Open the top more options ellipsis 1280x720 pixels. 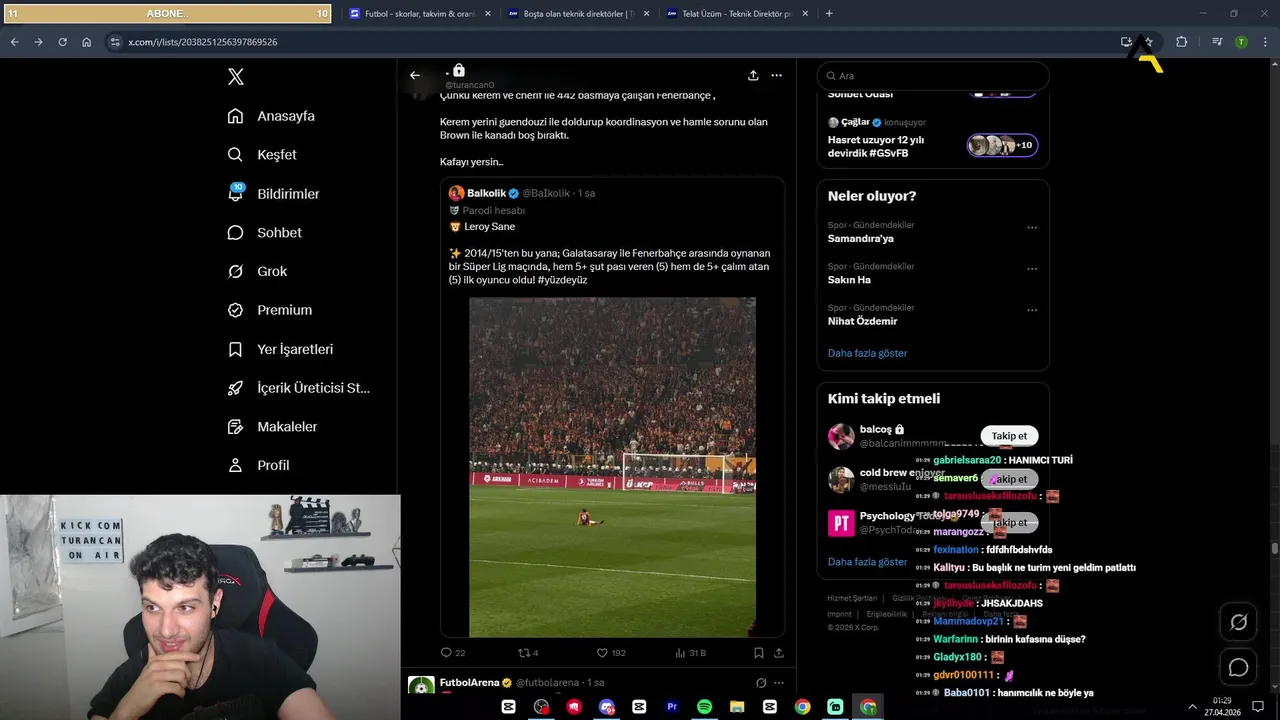[x=776, y=75]
